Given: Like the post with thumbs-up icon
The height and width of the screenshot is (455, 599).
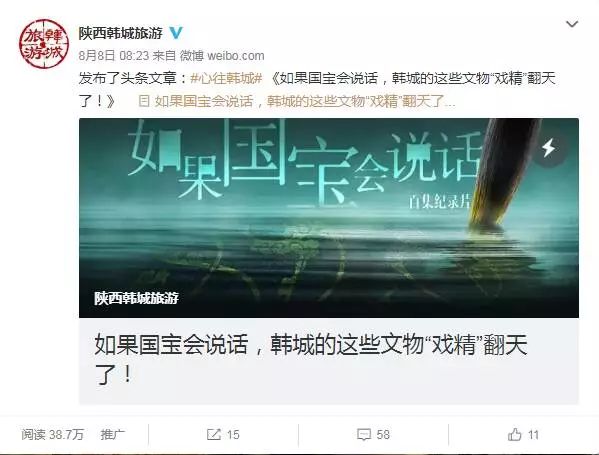Looking at the screenshot, I should tap(515, 434).
